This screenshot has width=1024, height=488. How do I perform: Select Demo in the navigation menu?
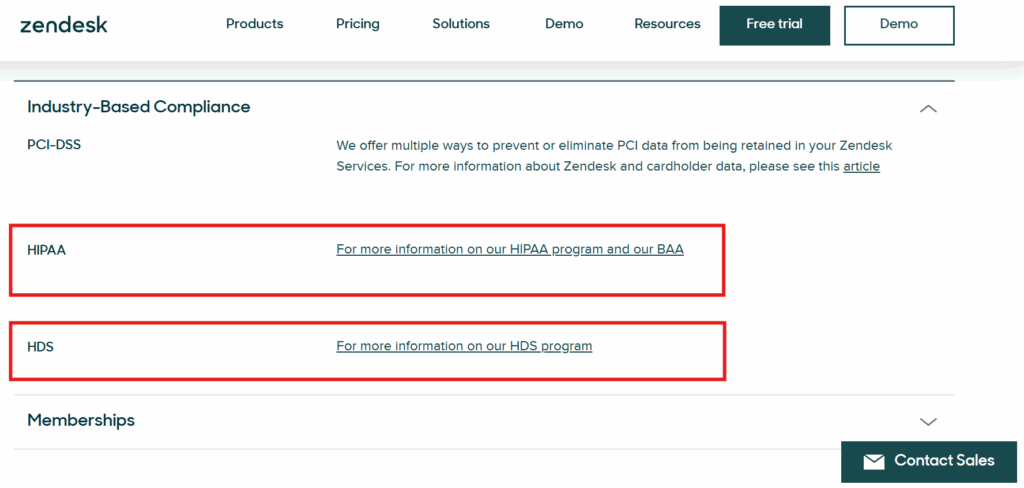[564, 24]
